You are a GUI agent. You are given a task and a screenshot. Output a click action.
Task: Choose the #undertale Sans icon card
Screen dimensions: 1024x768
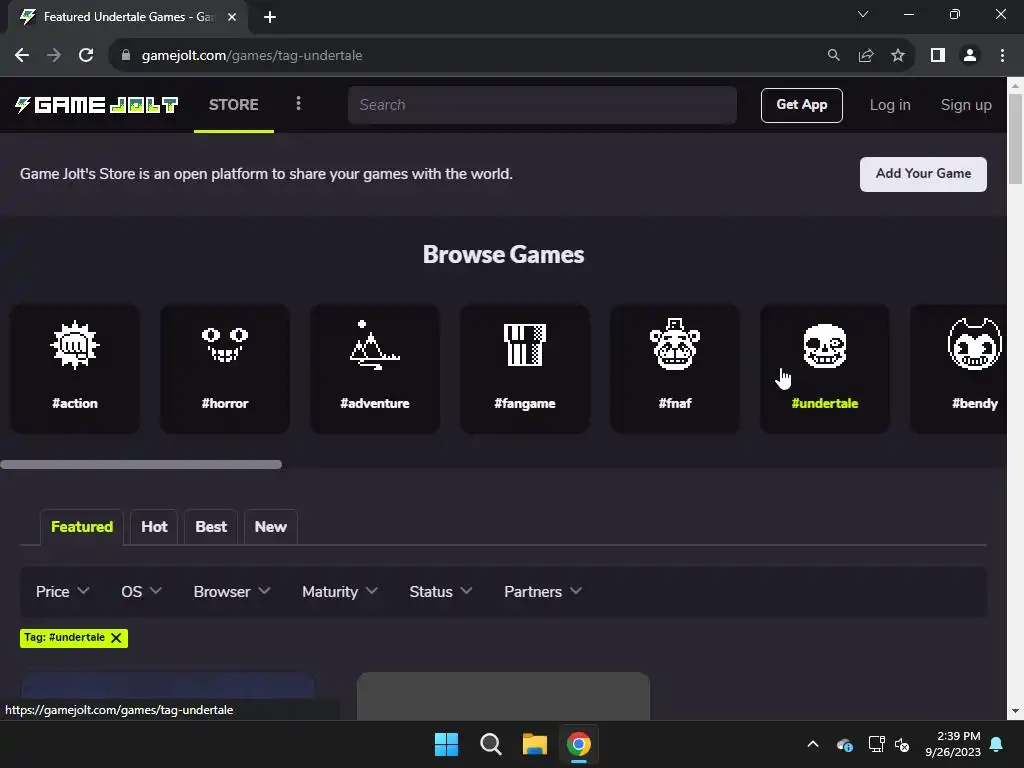(x=825, y=368)
